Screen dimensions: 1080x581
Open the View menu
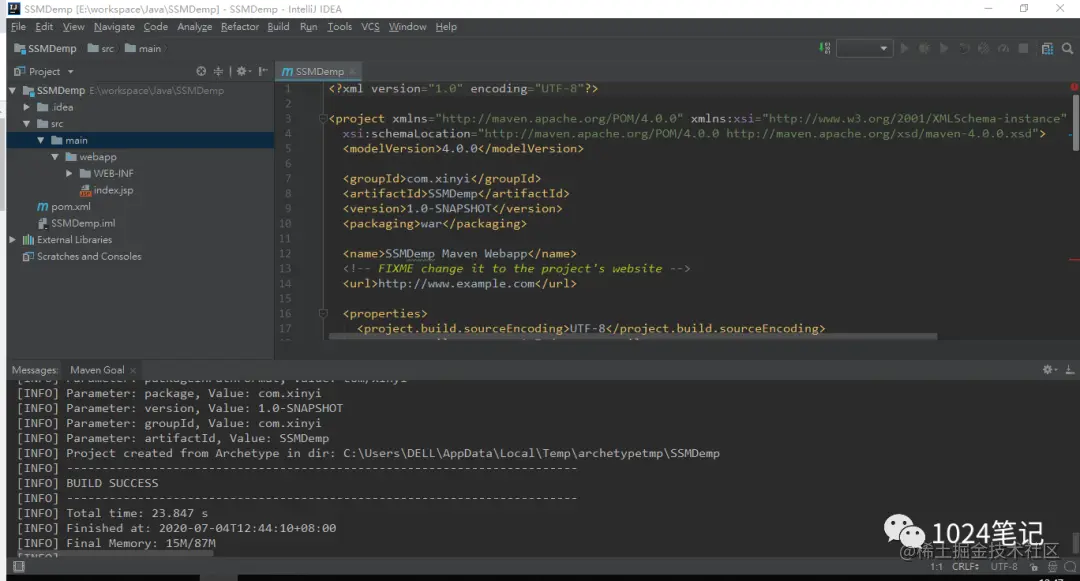point(74,27)
